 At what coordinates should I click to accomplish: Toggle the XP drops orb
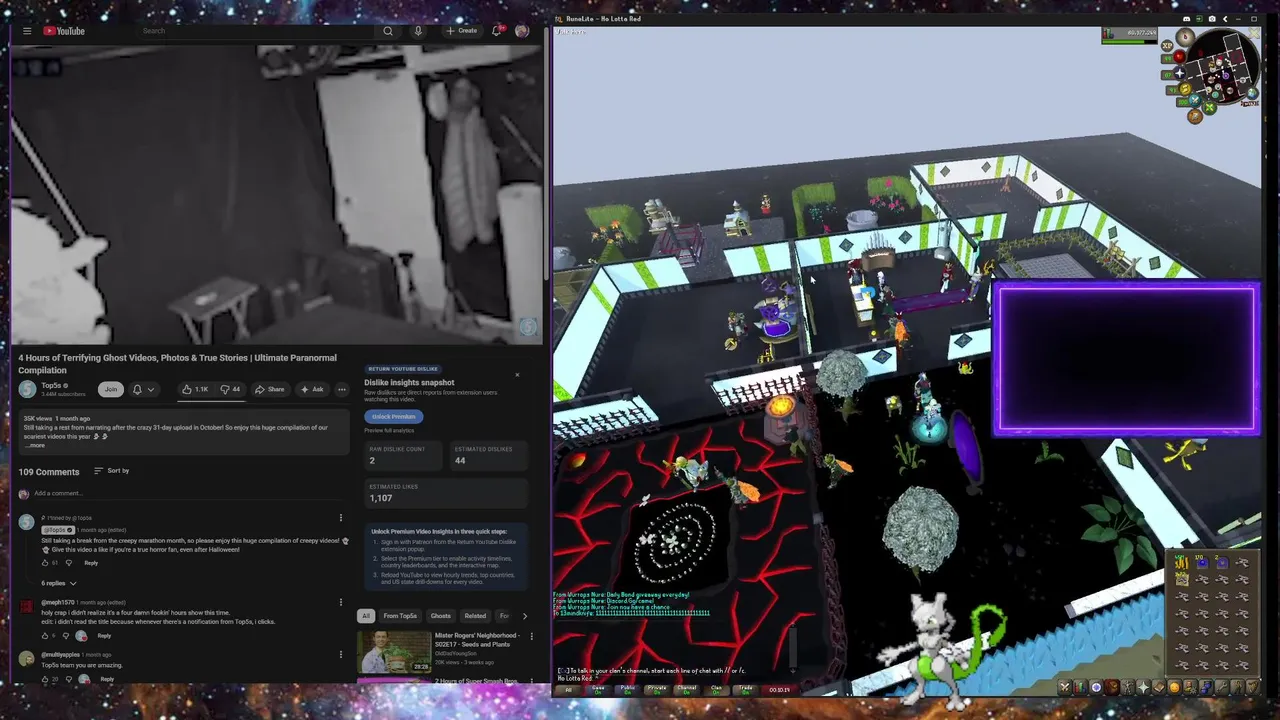[x=1167, y=45]
